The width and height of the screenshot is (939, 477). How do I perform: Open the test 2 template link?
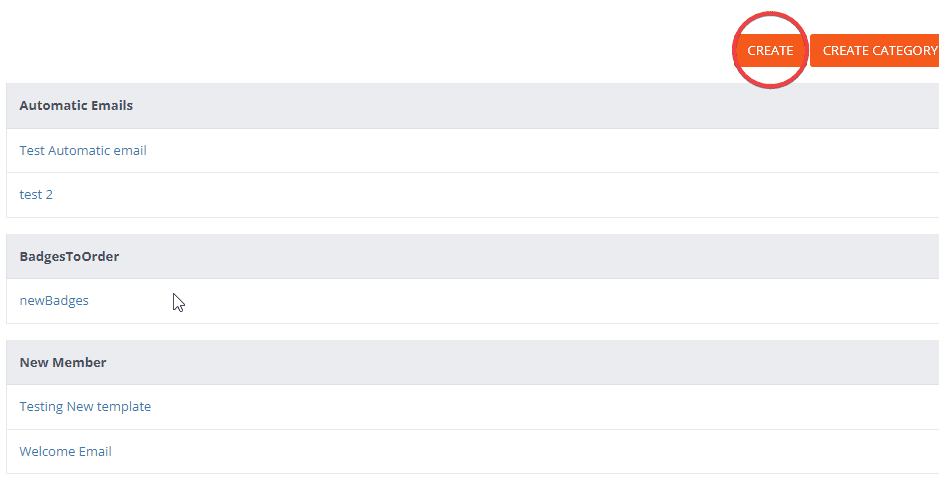[36, 195]
